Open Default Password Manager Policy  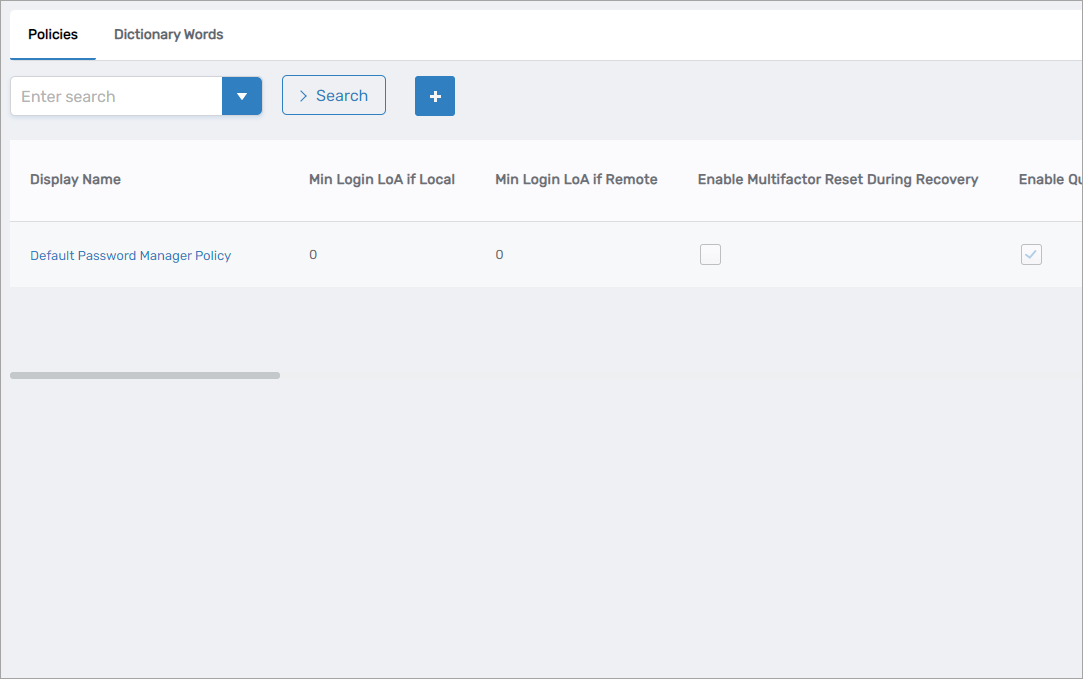click(x=130, y=255)
